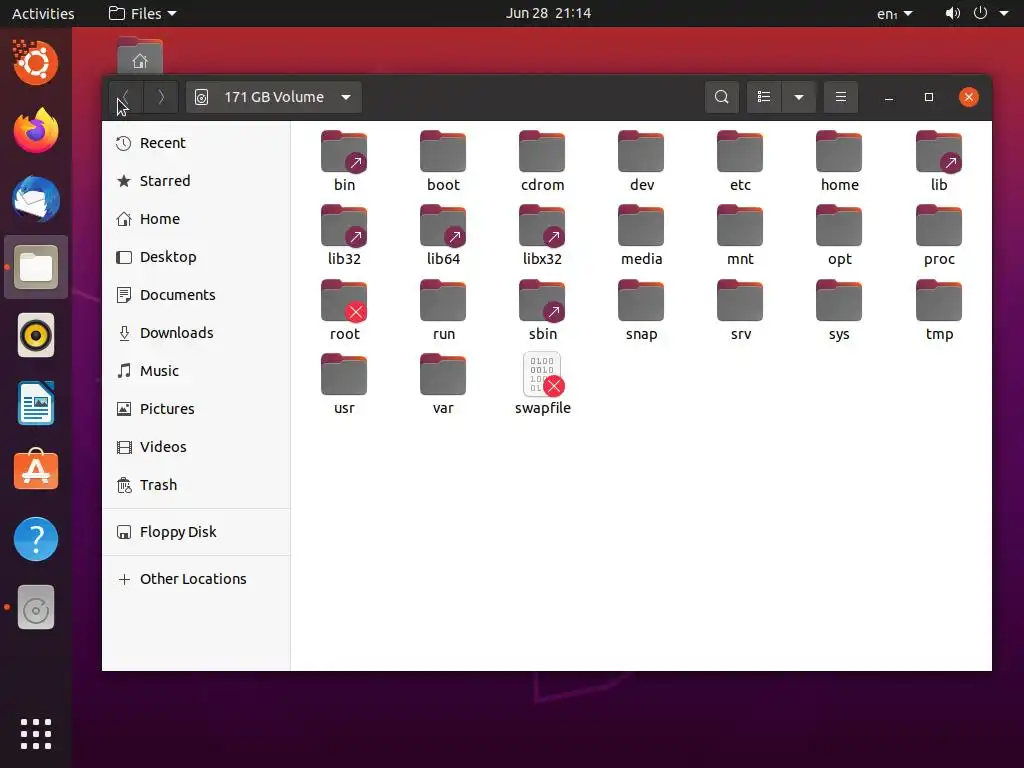Viewport: 1024px width, 768px height.
Task: Select the var folder
Action: [x=443, y=385]
